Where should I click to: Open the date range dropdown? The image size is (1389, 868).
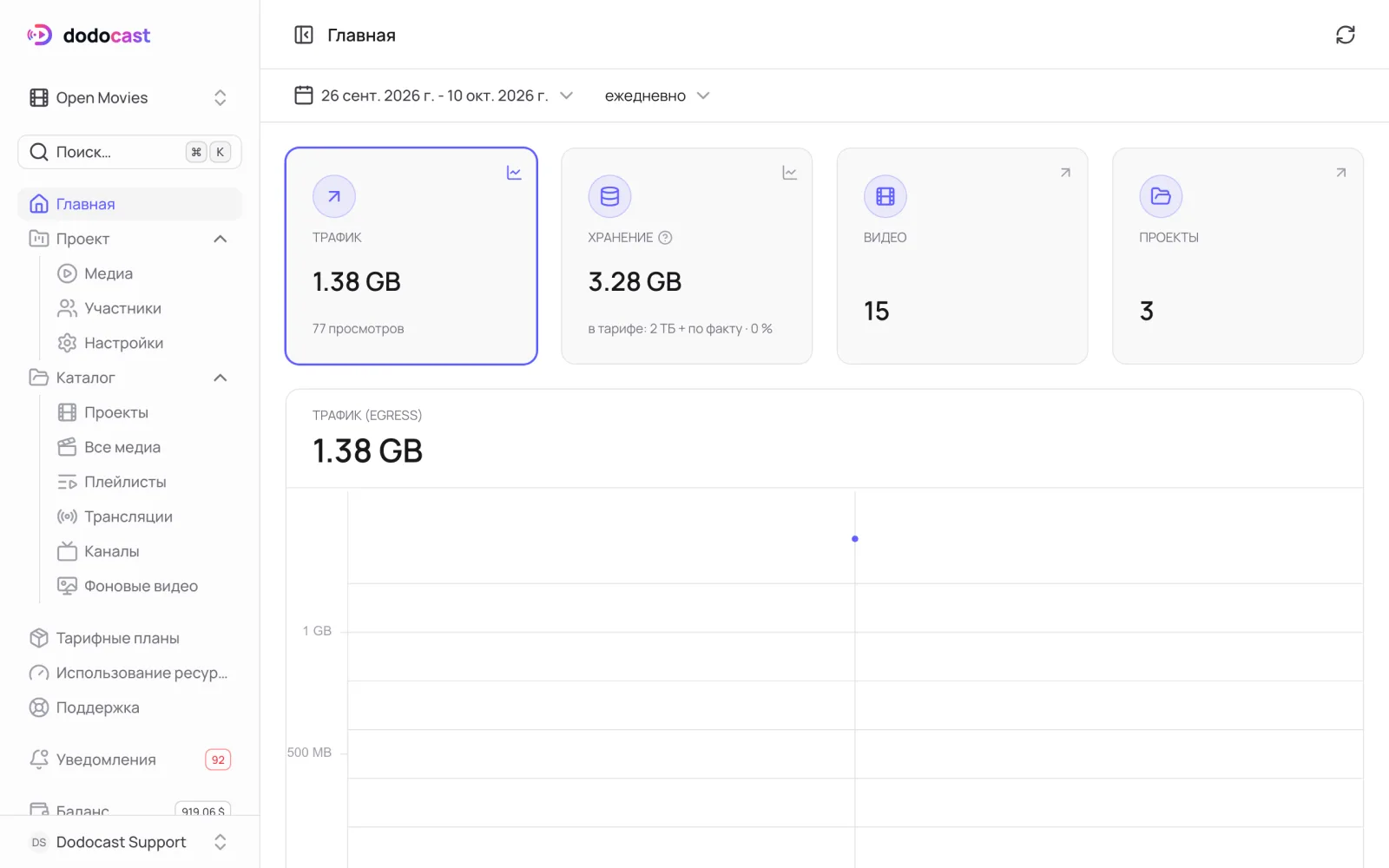[x=434, y=95]
